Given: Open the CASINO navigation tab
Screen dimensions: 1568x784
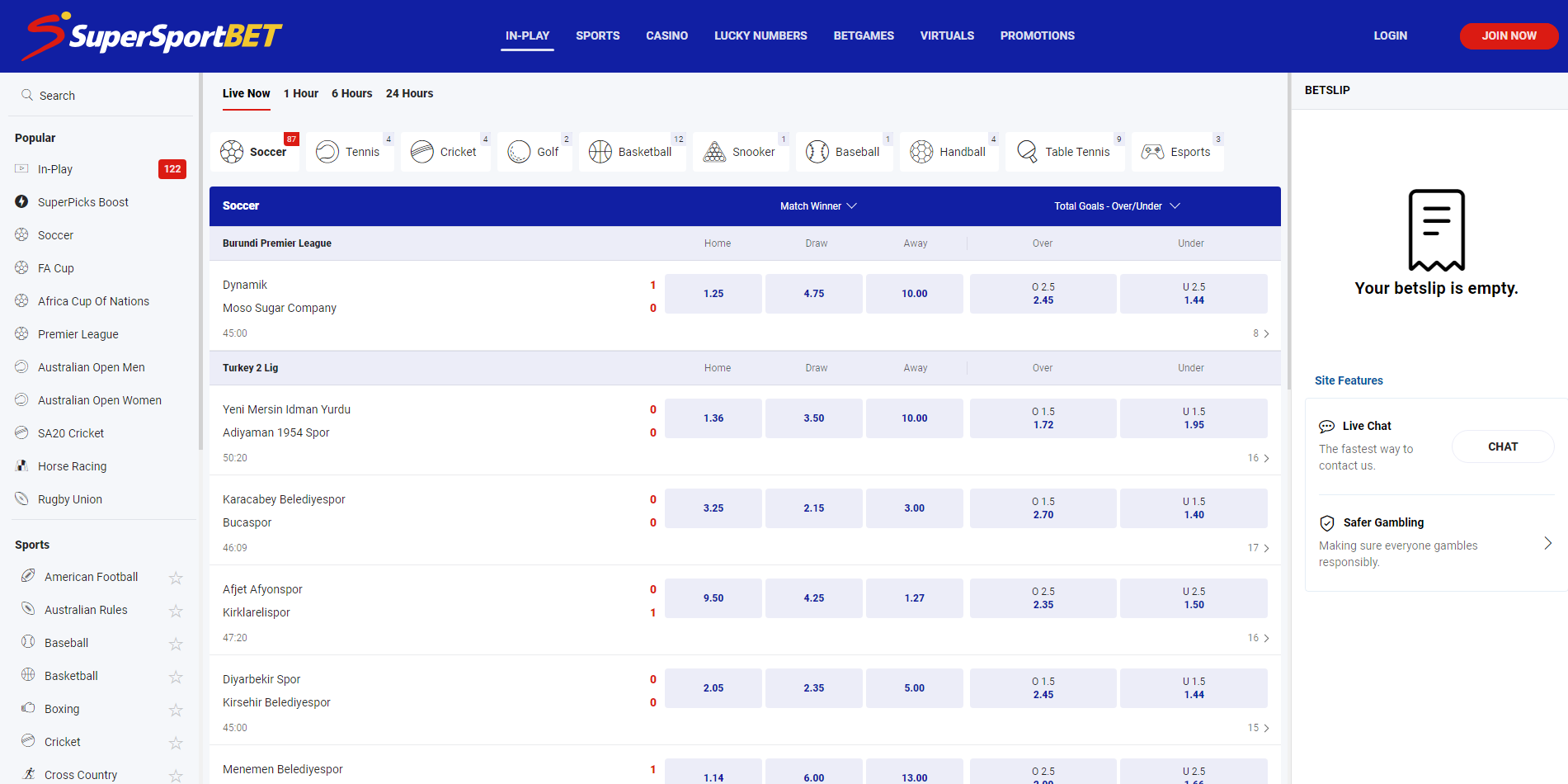Looking at the screenshot, I should point(666,35).
